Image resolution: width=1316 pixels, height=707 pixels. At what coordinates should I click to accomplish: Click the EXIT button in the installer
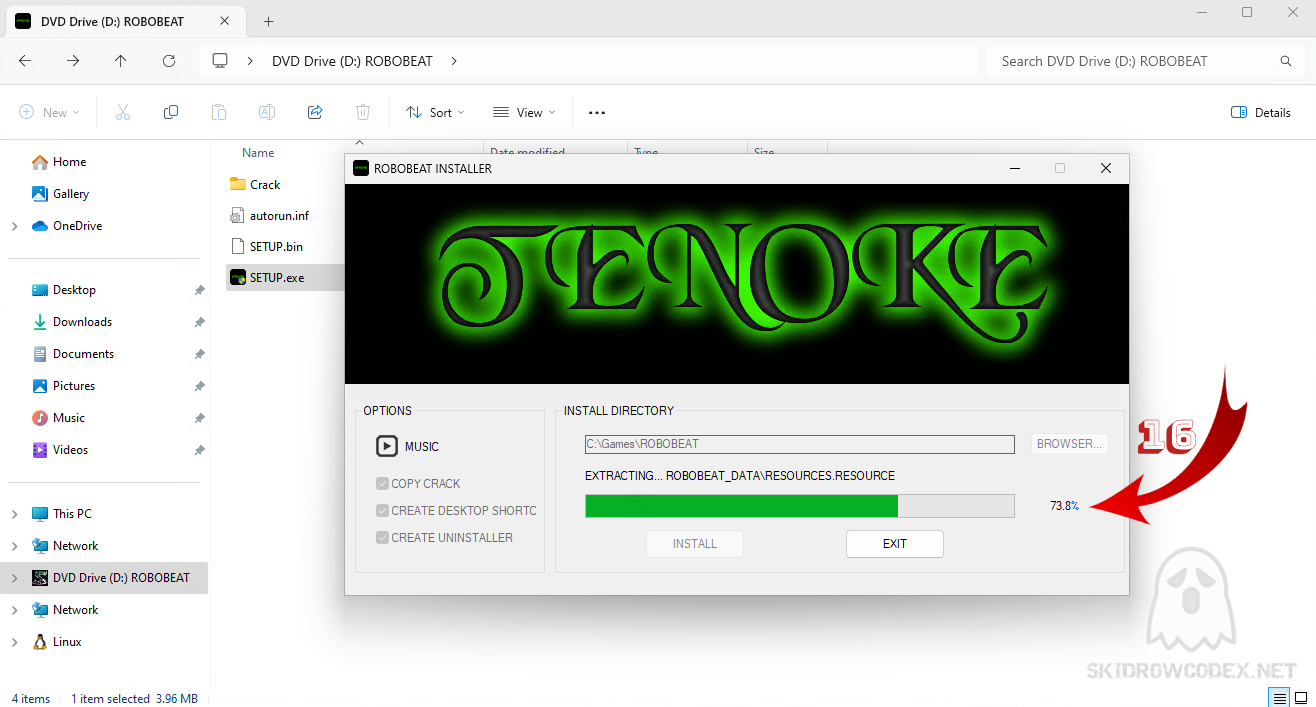click(x=895, y=544)
